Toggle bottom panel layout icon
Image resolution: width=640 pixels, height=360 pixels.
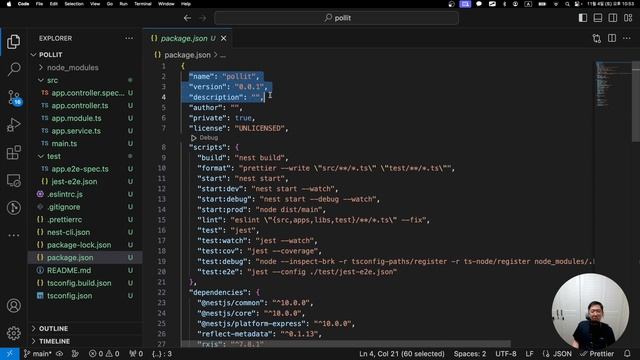point(598,18)
